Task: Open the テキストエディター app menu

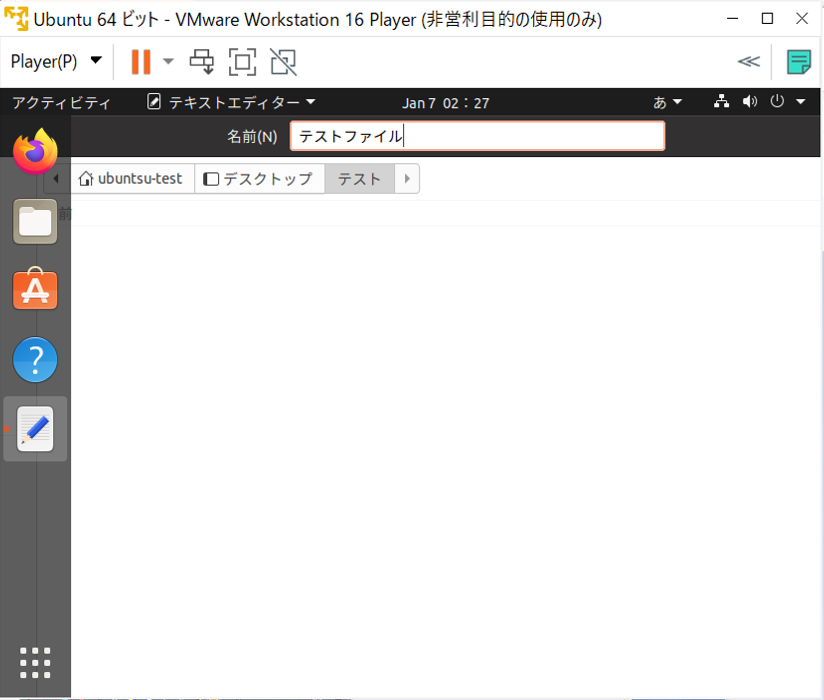Action: coord(231,102)
